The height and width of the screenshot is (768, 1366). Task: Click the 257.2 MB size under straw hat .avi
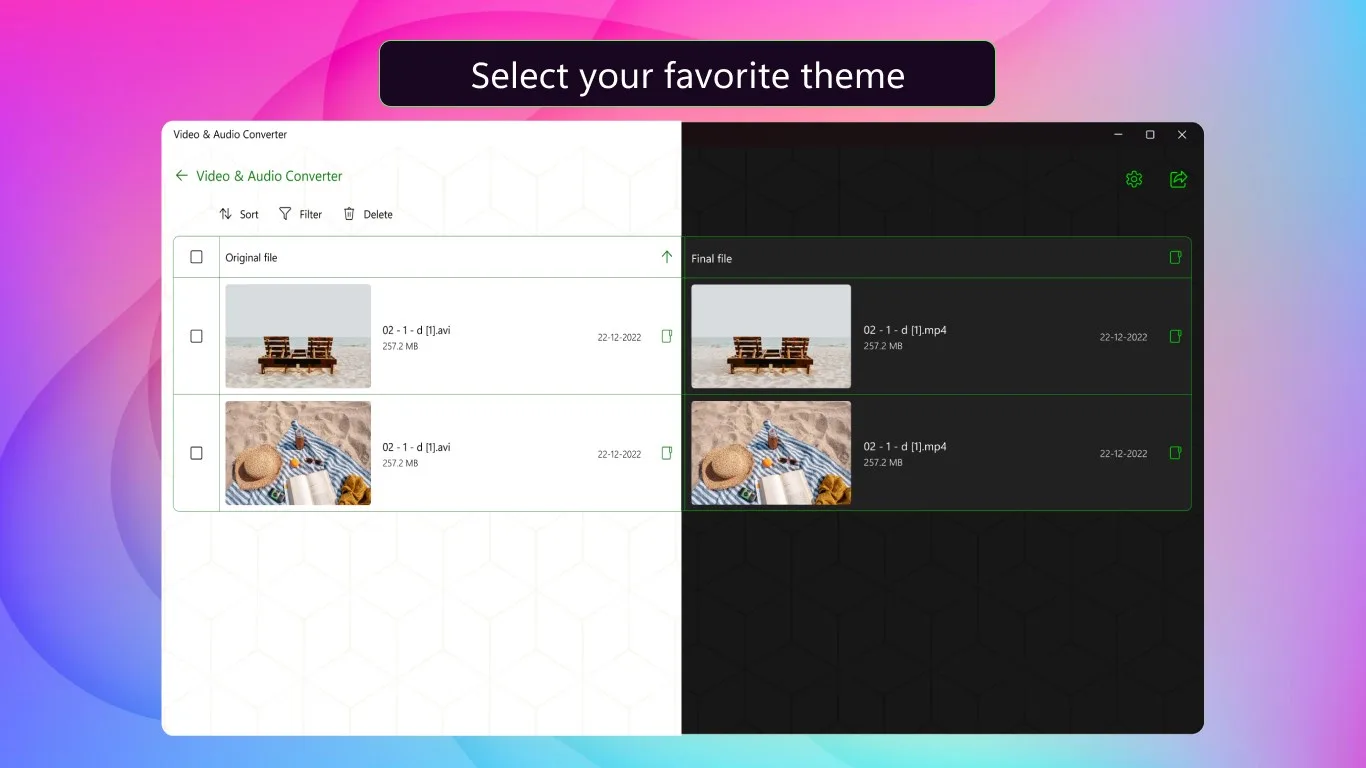[x=400, y=463]
